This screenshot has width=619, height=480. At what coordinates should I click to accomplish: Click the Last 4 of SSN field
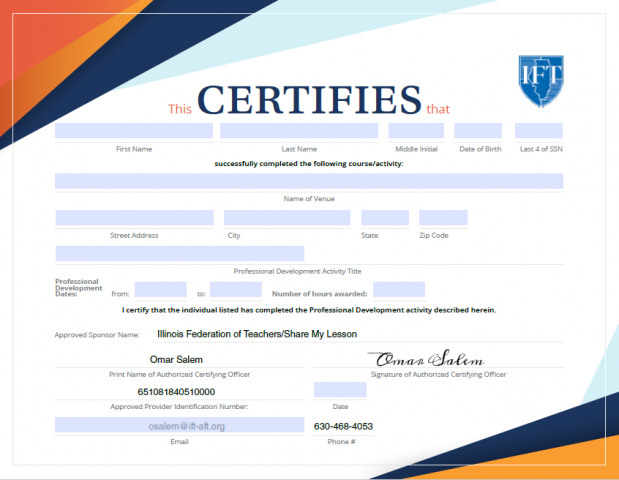pyautogui.click(x=539, y=131)
